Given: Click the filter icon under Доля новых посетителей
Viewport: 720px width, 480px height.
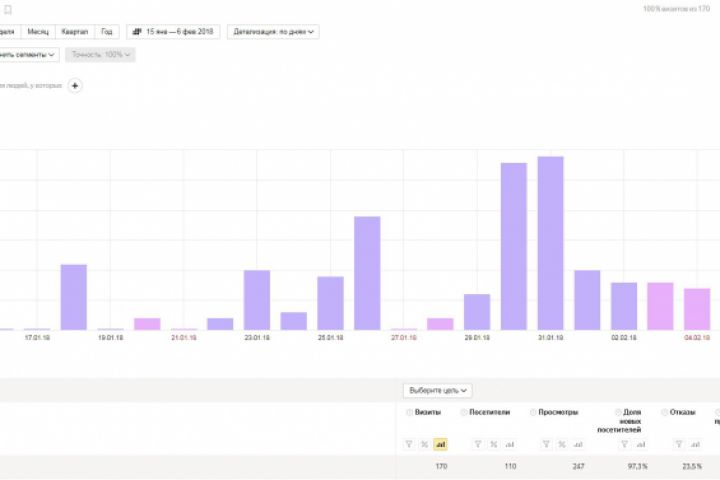Looking at the screenshot, I should tap(624, 444).
